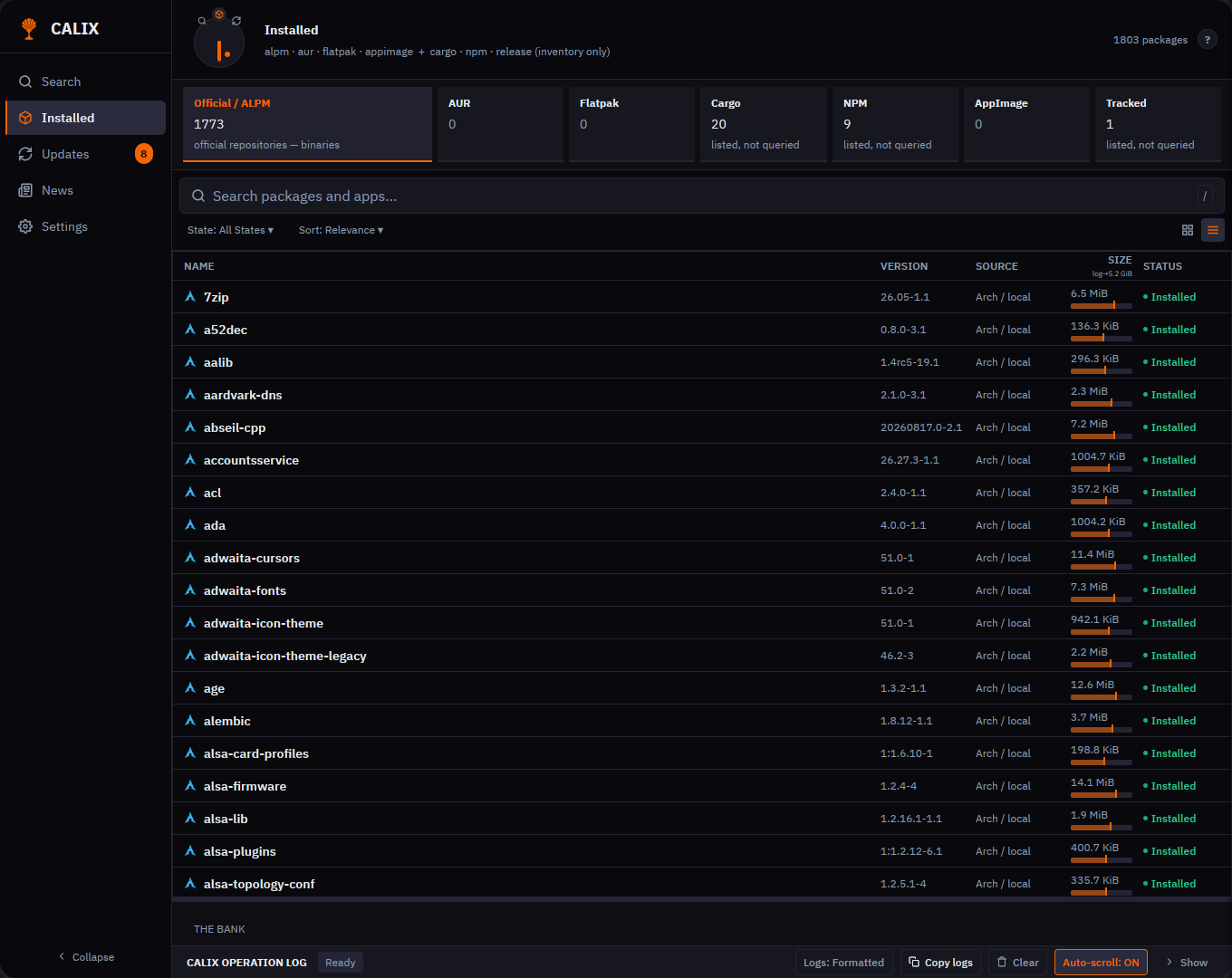The width and height of the screenshot is (1232, 978).
Task: Open the help question mark button
Action: coord(1207,39)
